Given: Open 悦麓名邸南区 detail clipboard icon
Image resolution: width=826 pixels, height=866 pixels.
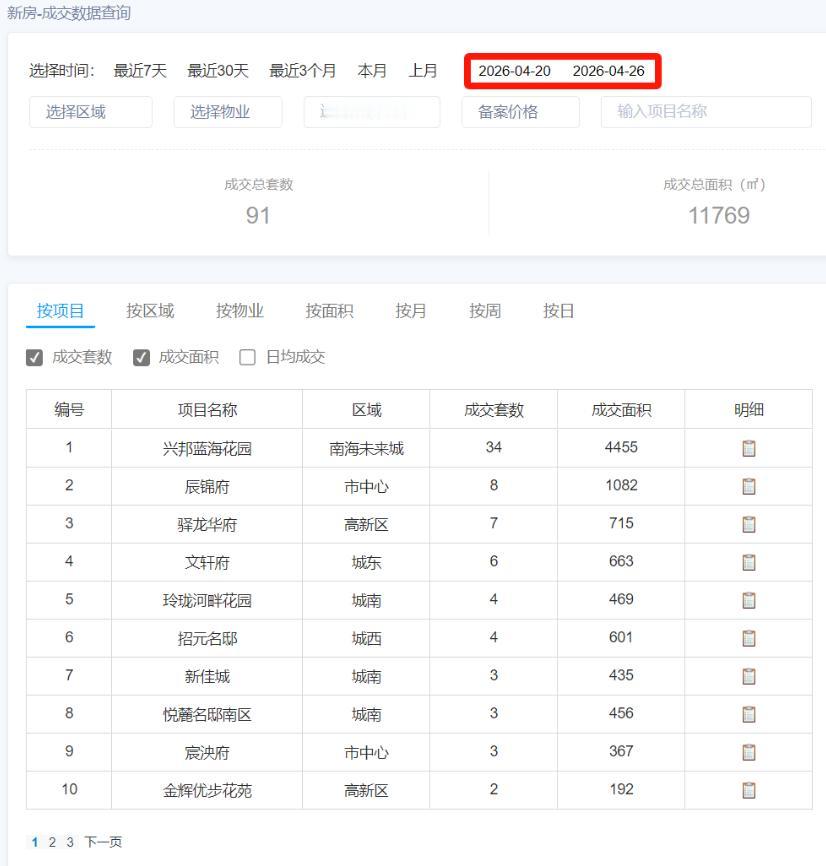Looking at the screenshot, I should pos(748,714).
